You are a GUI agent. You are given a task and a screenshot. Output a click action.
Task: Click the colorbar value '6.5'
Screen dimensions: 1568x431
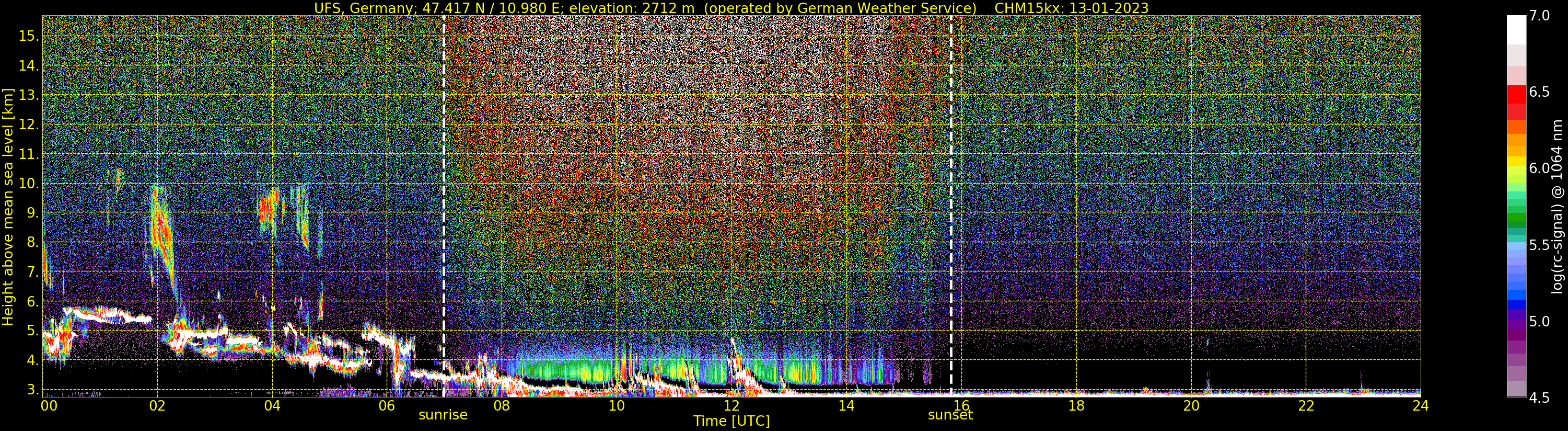(1539, 92)
